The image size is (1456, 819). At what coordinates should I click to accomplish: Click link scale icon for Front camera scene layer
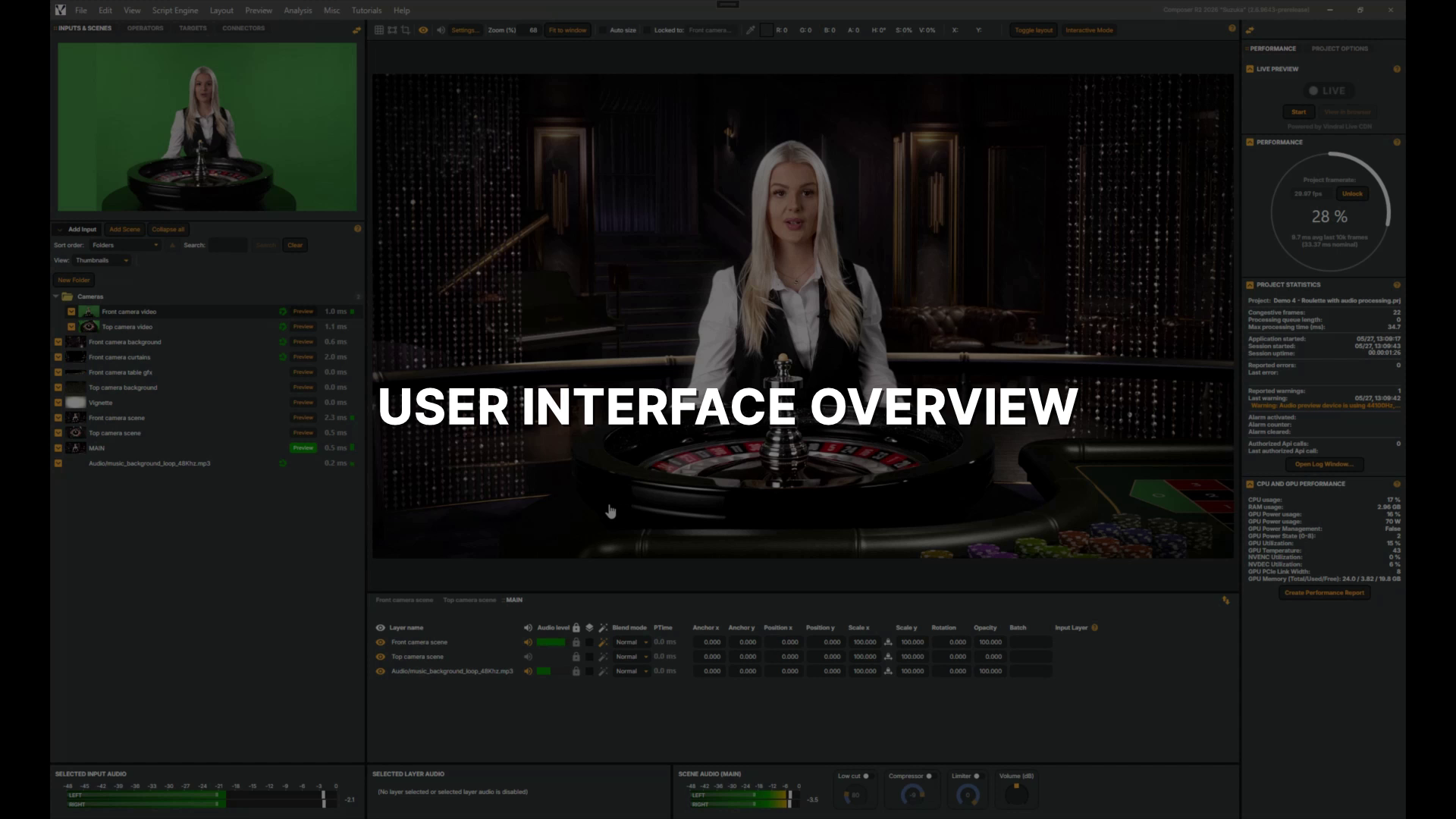(888, 642)
